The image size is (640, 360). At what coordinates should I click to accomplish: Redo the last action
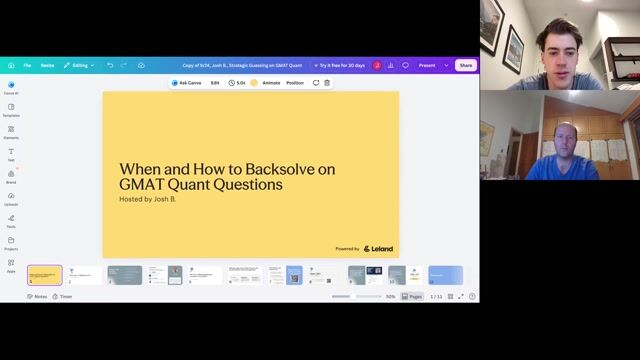coord(124,65)
